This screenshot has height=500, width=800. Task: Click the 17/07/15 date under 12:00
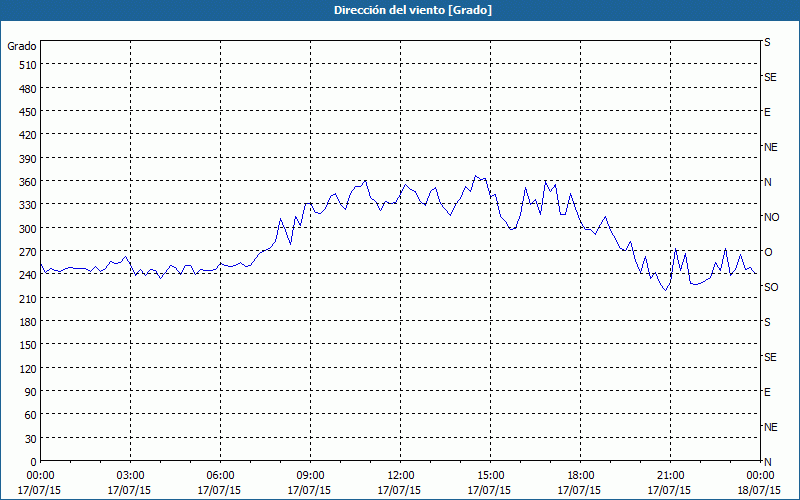pyautogui.click(x=399, y=490)
